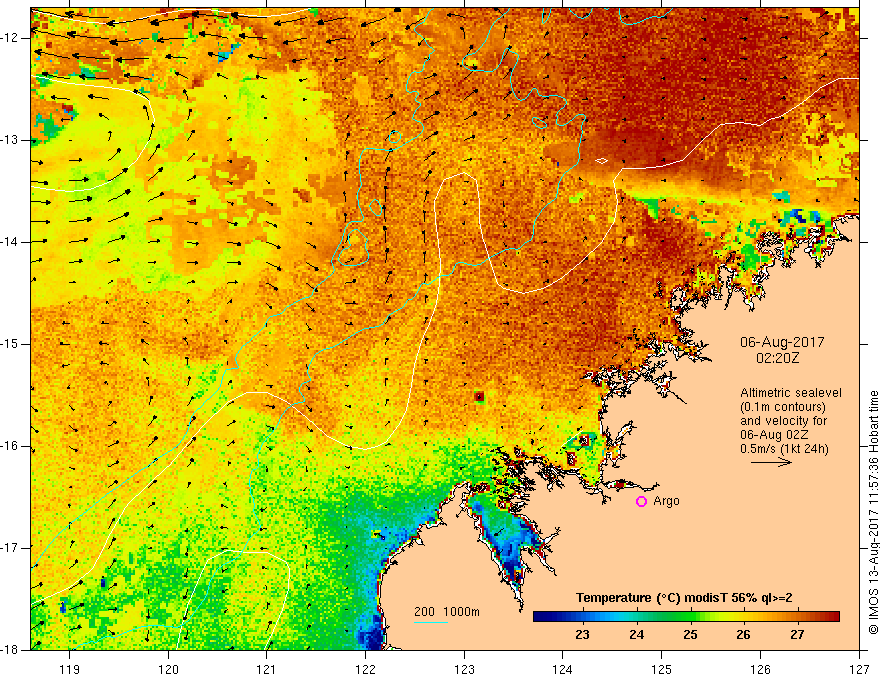Click longitude axis label 124
The width and height of the screenshot is (880, 680).
563,669
